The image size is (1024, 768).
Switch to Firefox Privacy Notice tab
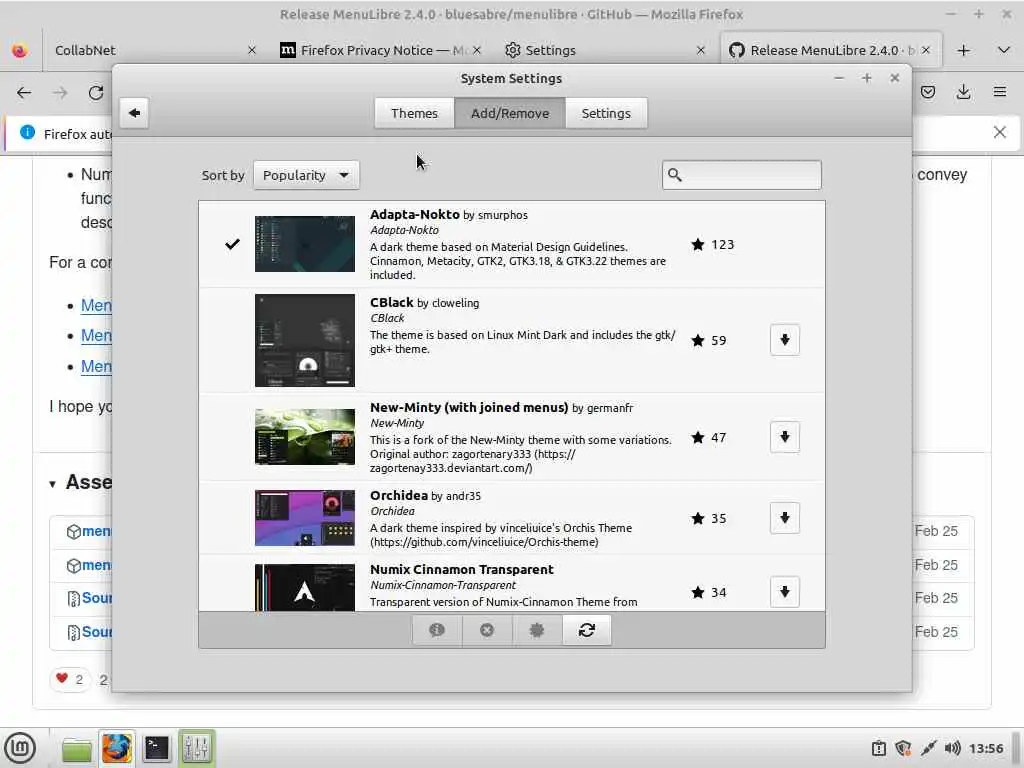pyautogui.click(x=379, y=50)
